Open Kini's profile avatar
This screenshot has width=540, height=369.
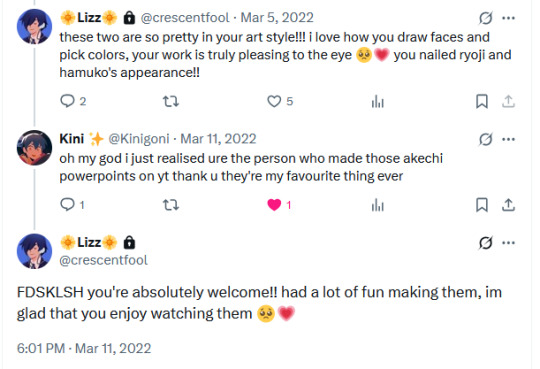coord(34,148)
